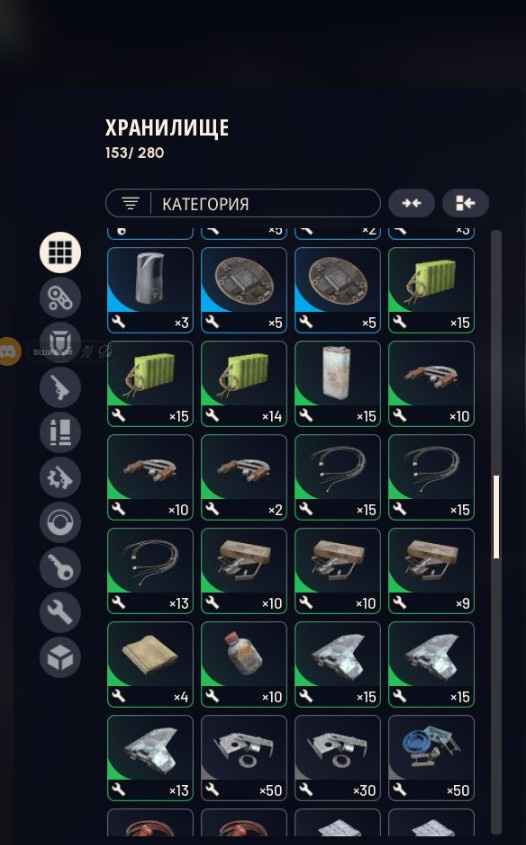The width and height of the screenshot is (526, 845).
Task: Click the sort into storage arrow button
Action: click(466, 203)
